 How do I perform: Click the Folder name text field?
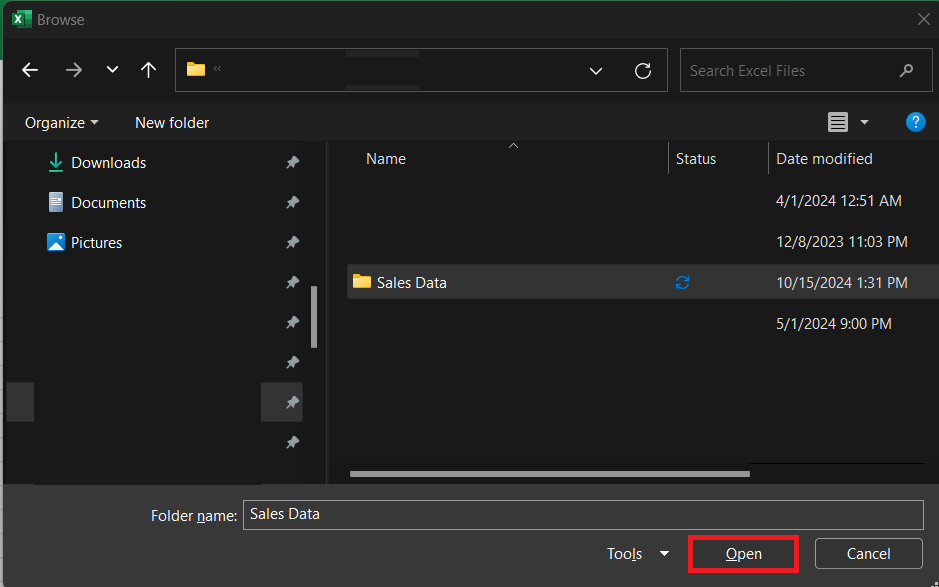click(583, 515)
